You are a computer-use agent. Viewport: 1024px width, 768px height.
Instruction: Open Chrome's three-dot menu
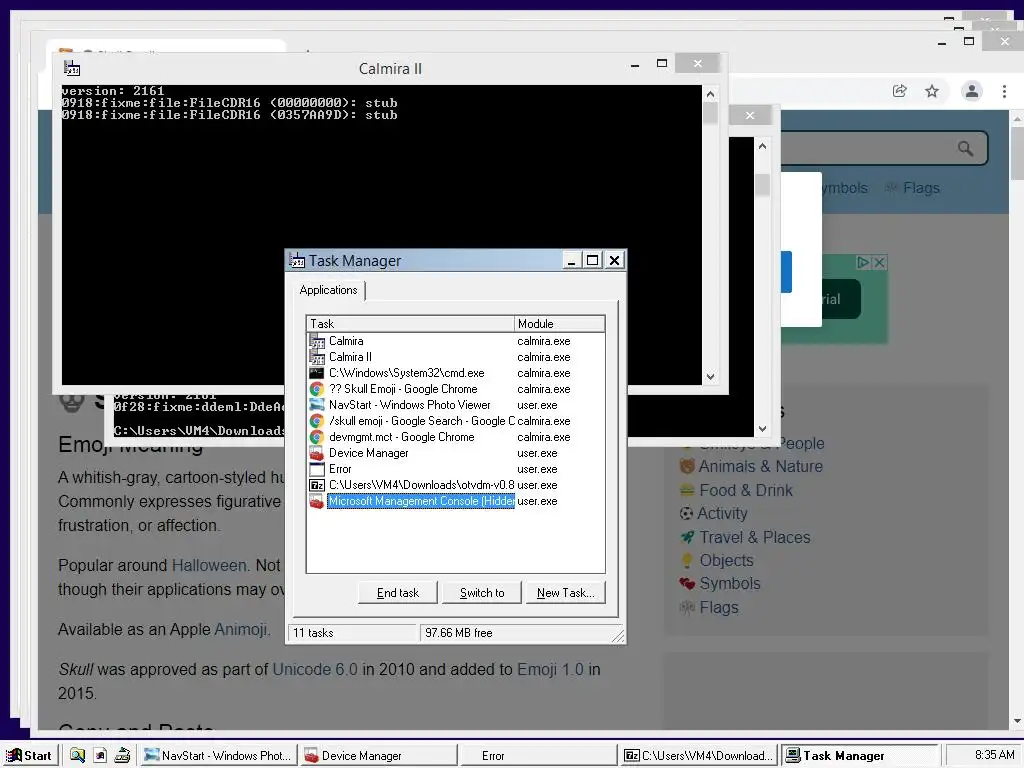[x=1004, y=91]
